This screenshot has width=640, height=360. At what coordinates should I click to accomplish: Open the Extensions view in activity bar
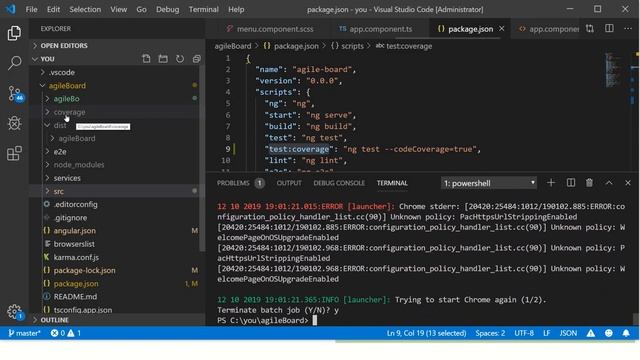click(x=14, y=153)
